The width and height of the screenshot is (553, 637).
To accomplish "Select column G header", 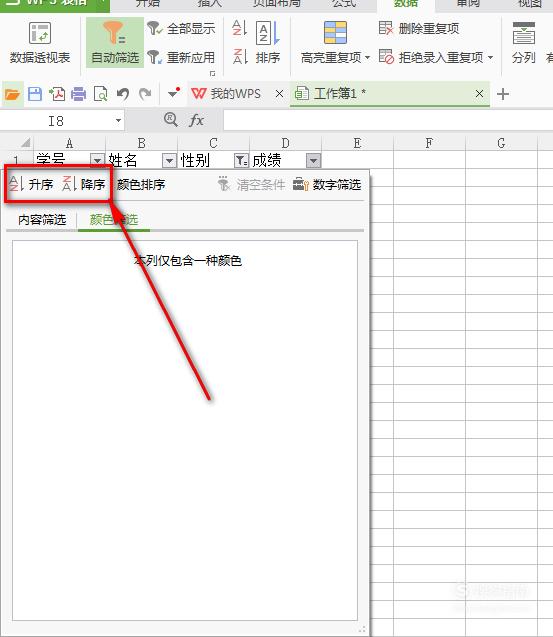I will [x=501, y=143].
